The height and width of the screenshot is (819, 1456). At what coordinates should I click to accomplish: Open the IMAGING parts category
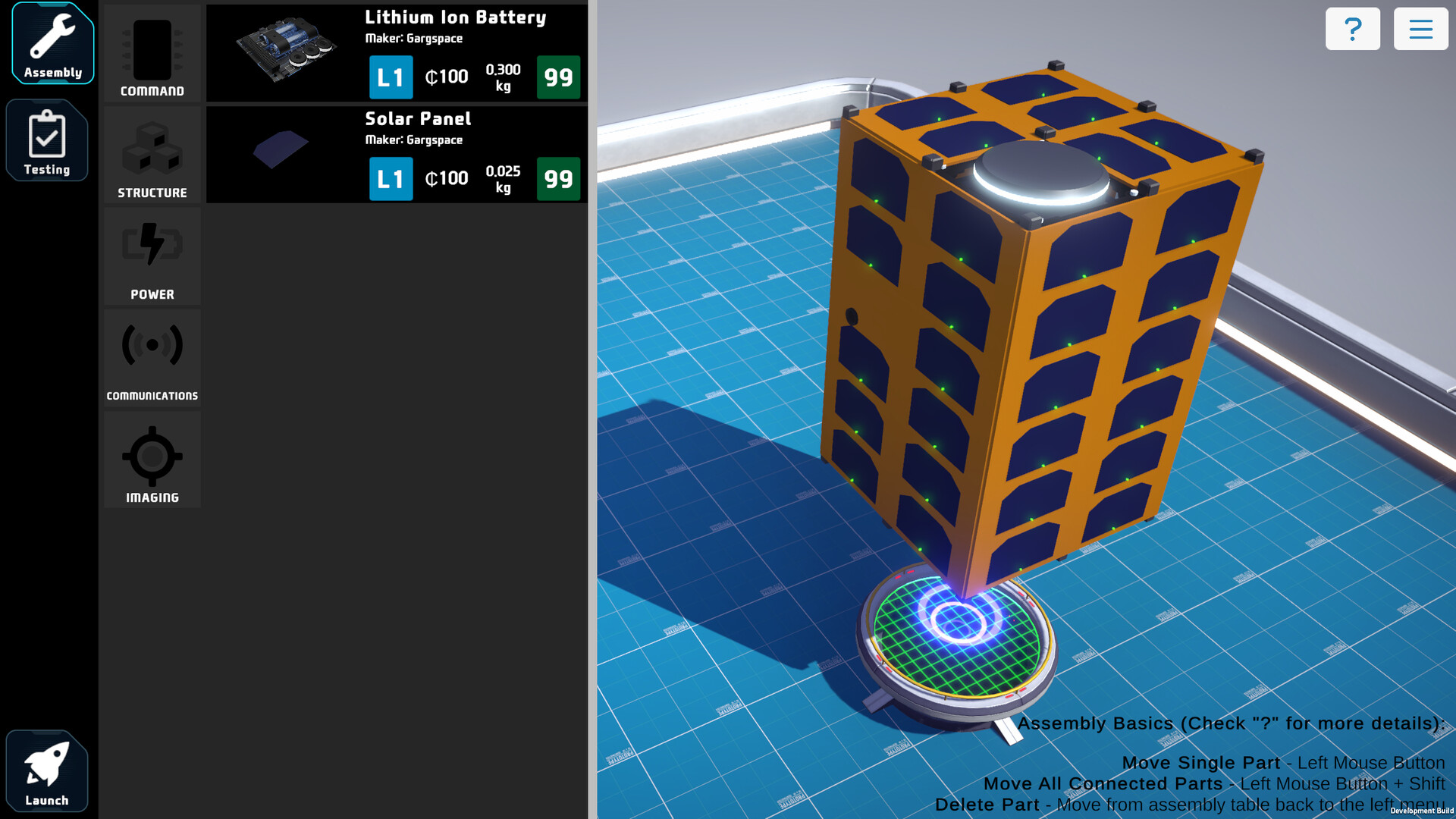click(152, 459)
